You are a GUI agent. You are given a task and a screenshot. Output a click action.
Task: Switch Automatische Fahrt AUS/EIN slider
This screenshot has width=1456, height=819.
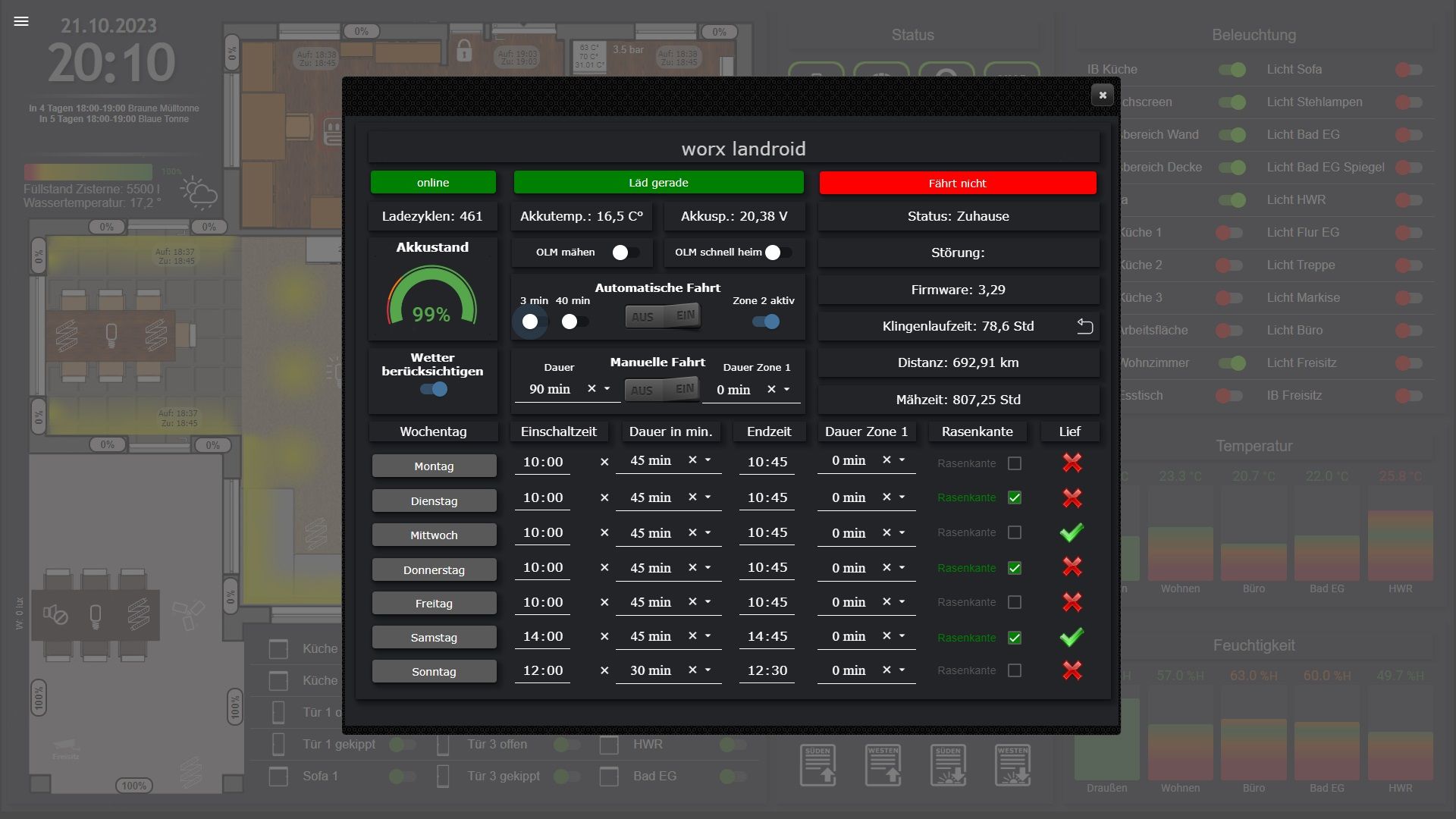[663, 316]
